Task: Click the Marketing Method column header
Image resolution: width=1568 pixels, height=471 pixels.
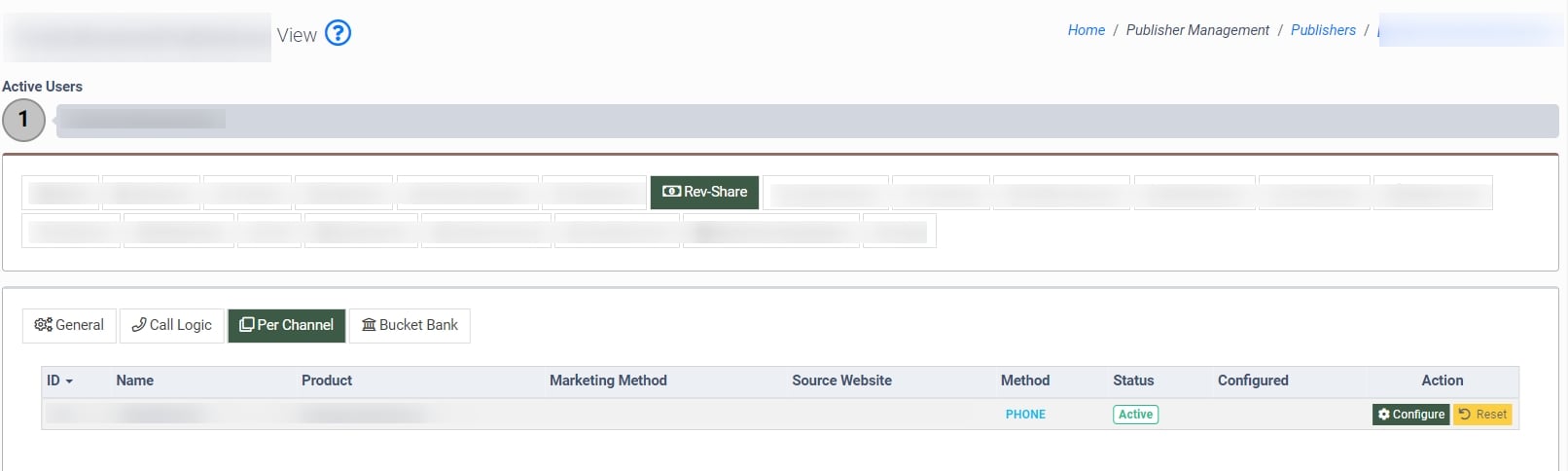Action: [x=608, y=380]
